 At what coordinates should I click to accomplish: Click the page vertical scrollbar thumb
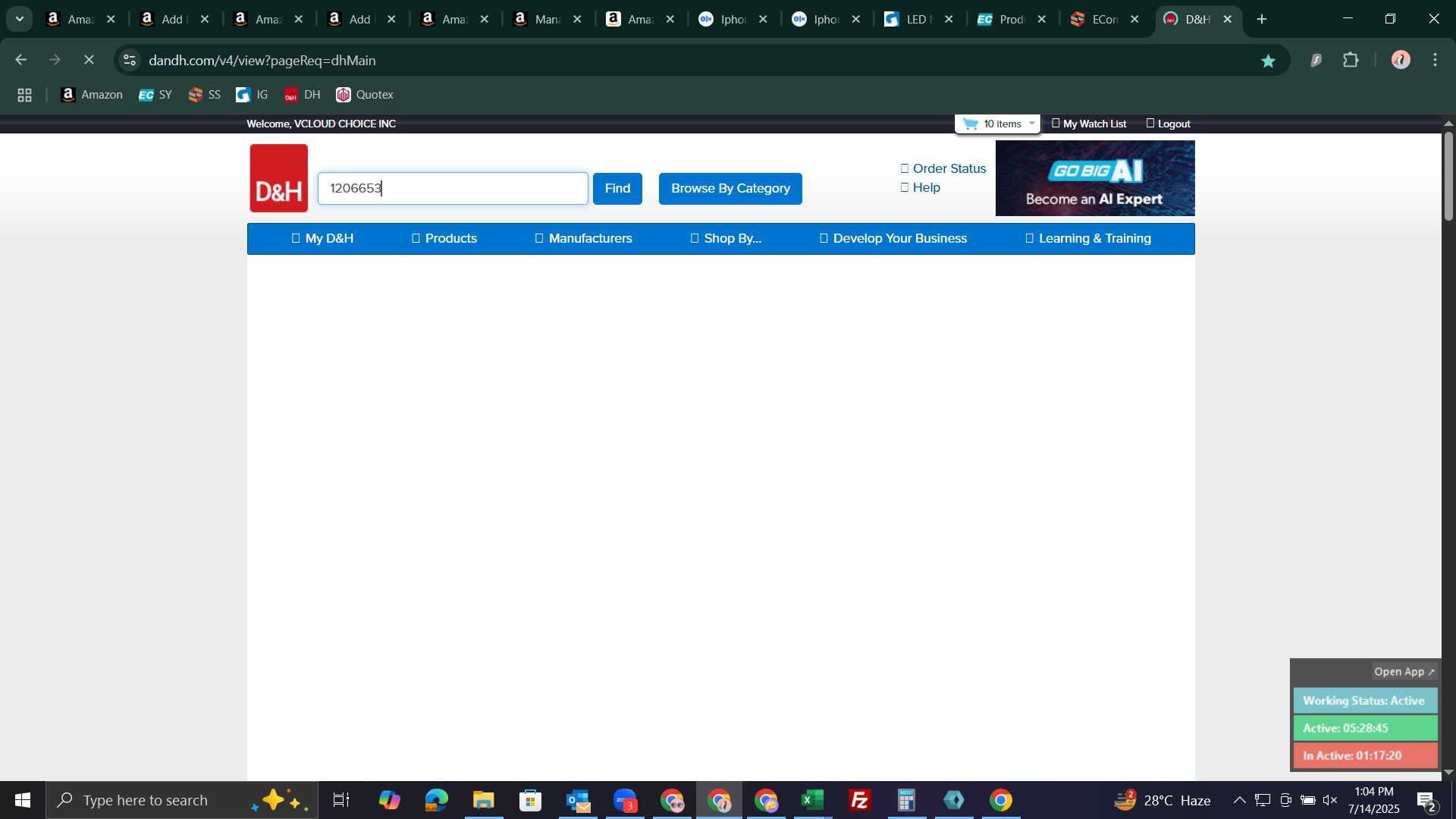coord(1448,176)
